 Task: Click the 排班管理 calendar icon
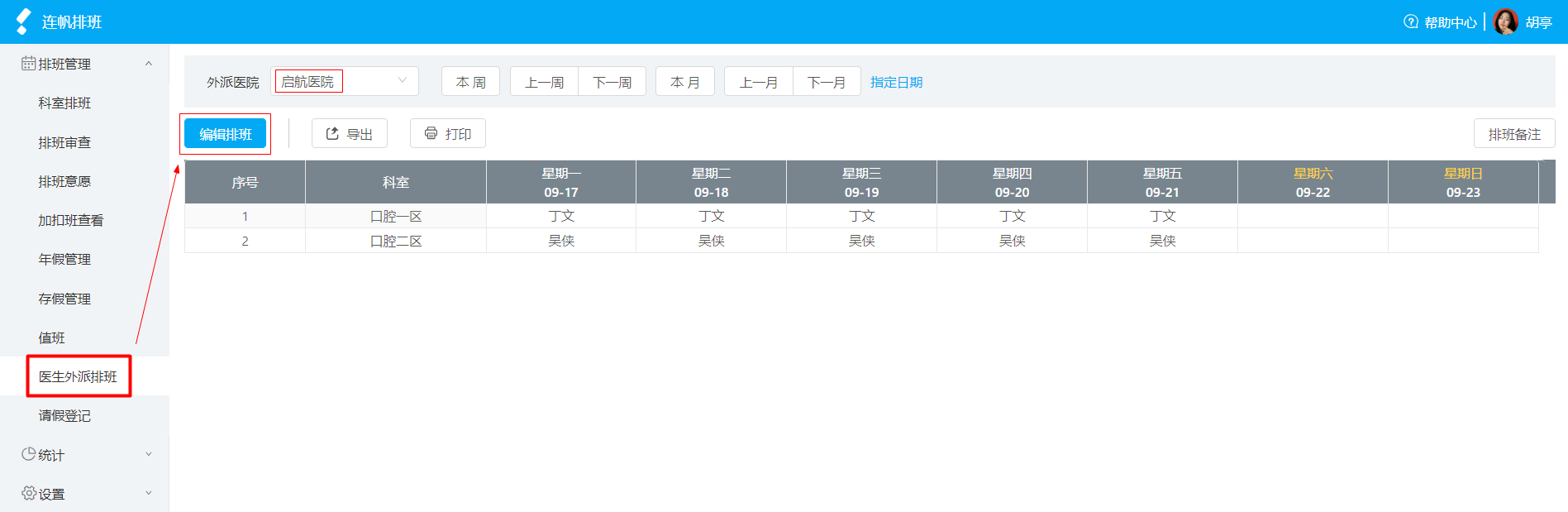point(28,64)
